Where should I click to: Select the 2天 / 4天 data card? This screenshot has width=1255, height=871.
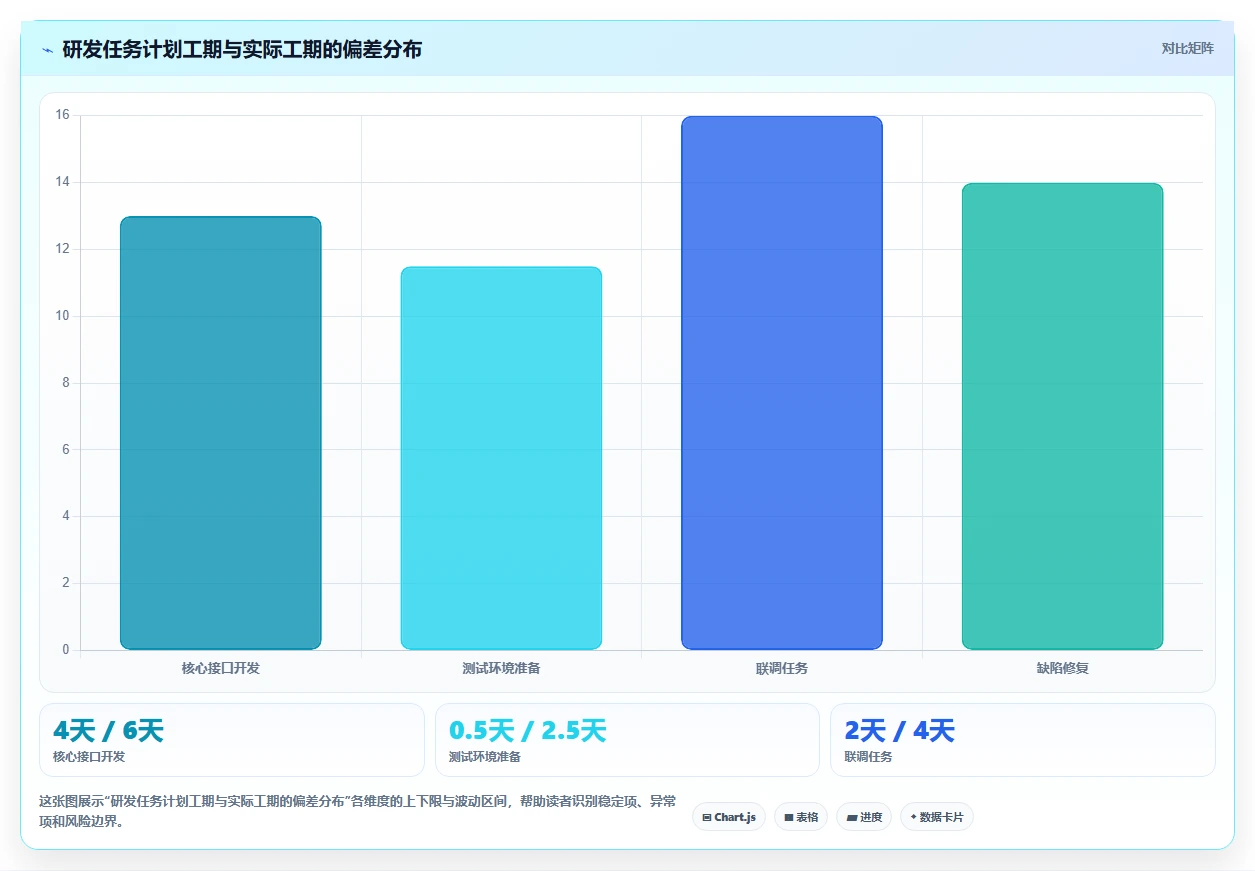[1023, 740]
